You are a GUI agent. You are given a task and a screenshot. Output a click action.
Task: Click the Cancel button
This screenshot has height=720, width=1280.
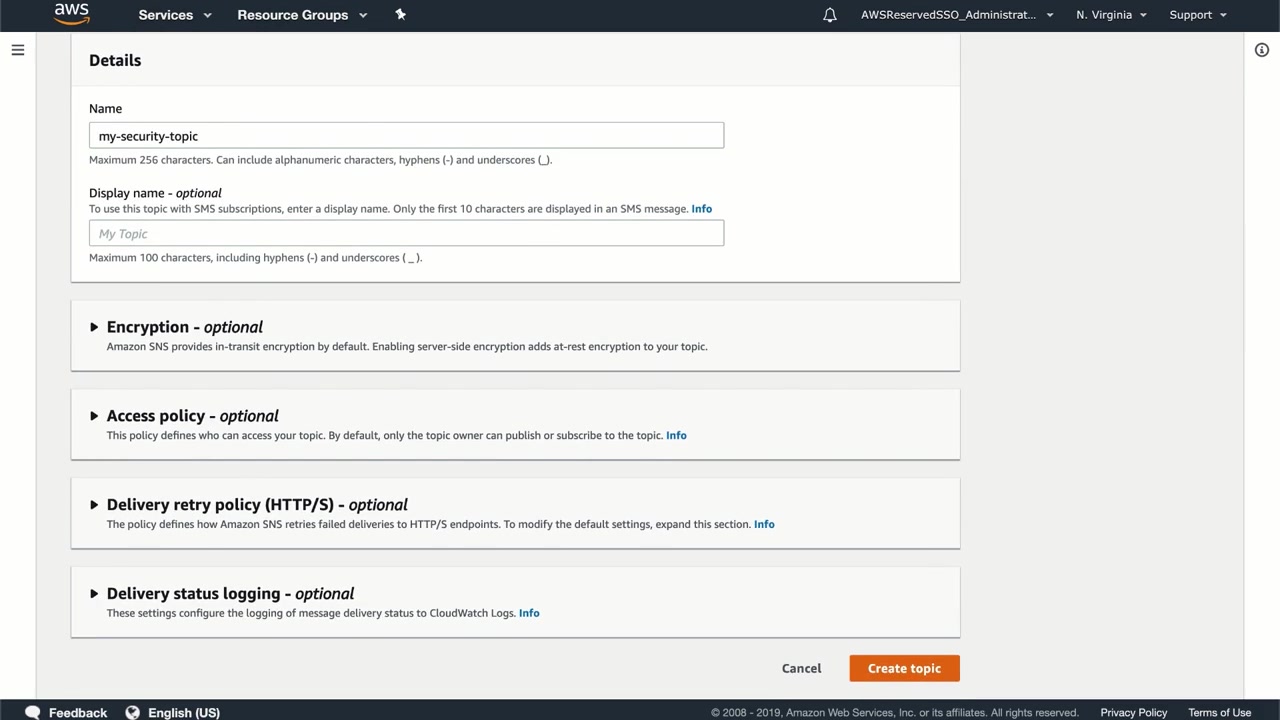tap(801, 668)
